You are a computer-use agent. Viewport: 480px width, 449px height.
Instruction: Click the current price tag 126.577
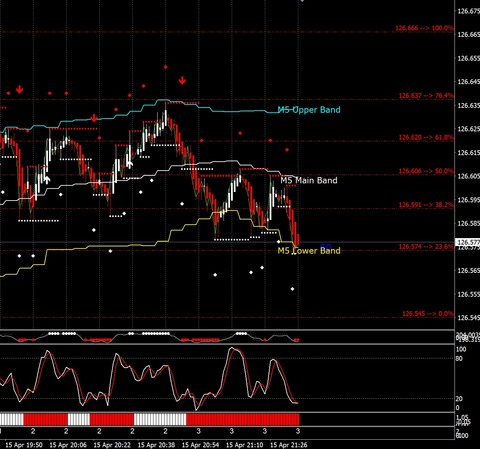[468, 242]
